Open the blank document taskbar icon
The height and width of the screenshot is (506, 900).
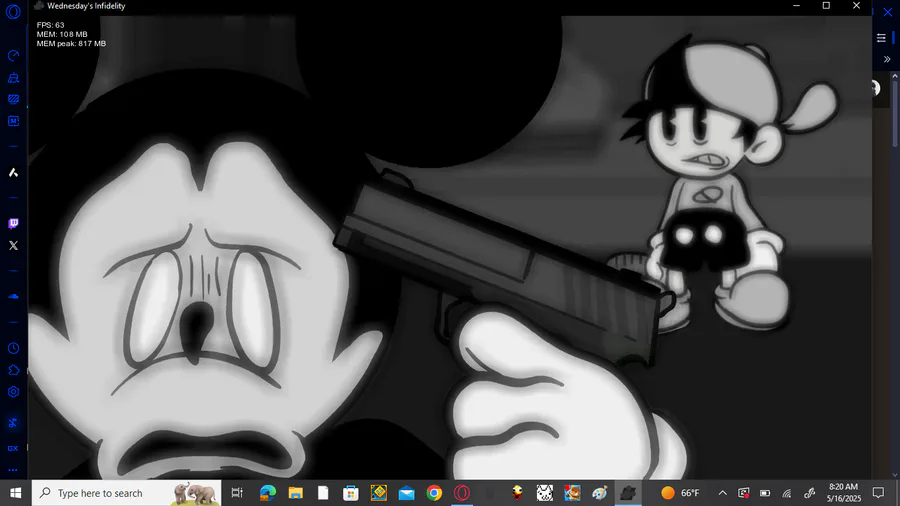323,493
